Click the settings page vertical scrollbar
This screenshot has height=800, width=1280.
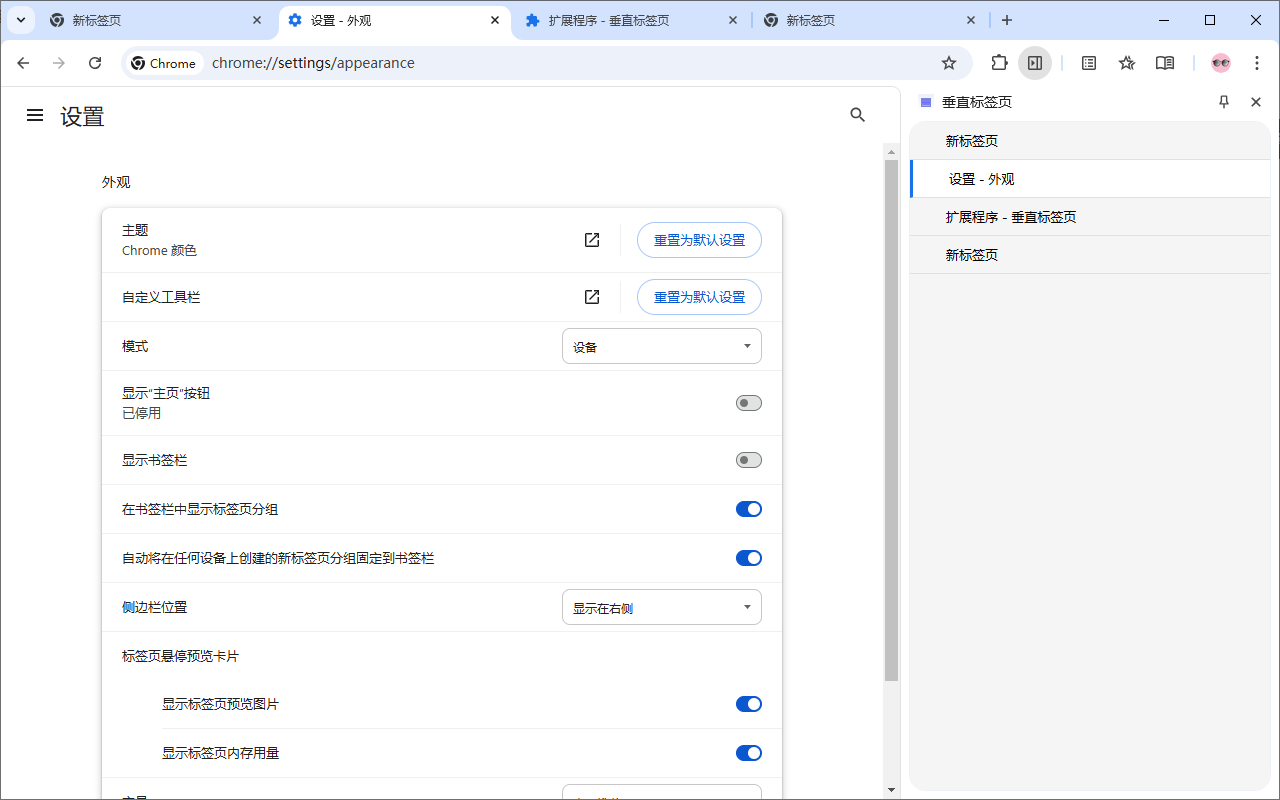point(892,420)
